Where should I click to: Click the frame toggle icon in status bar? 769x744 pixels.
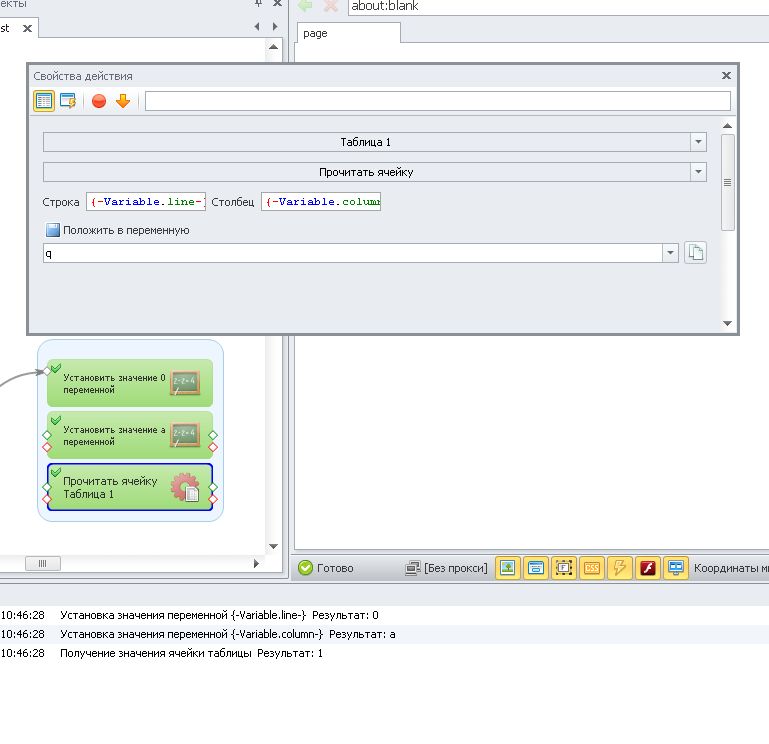pos(564,568)
